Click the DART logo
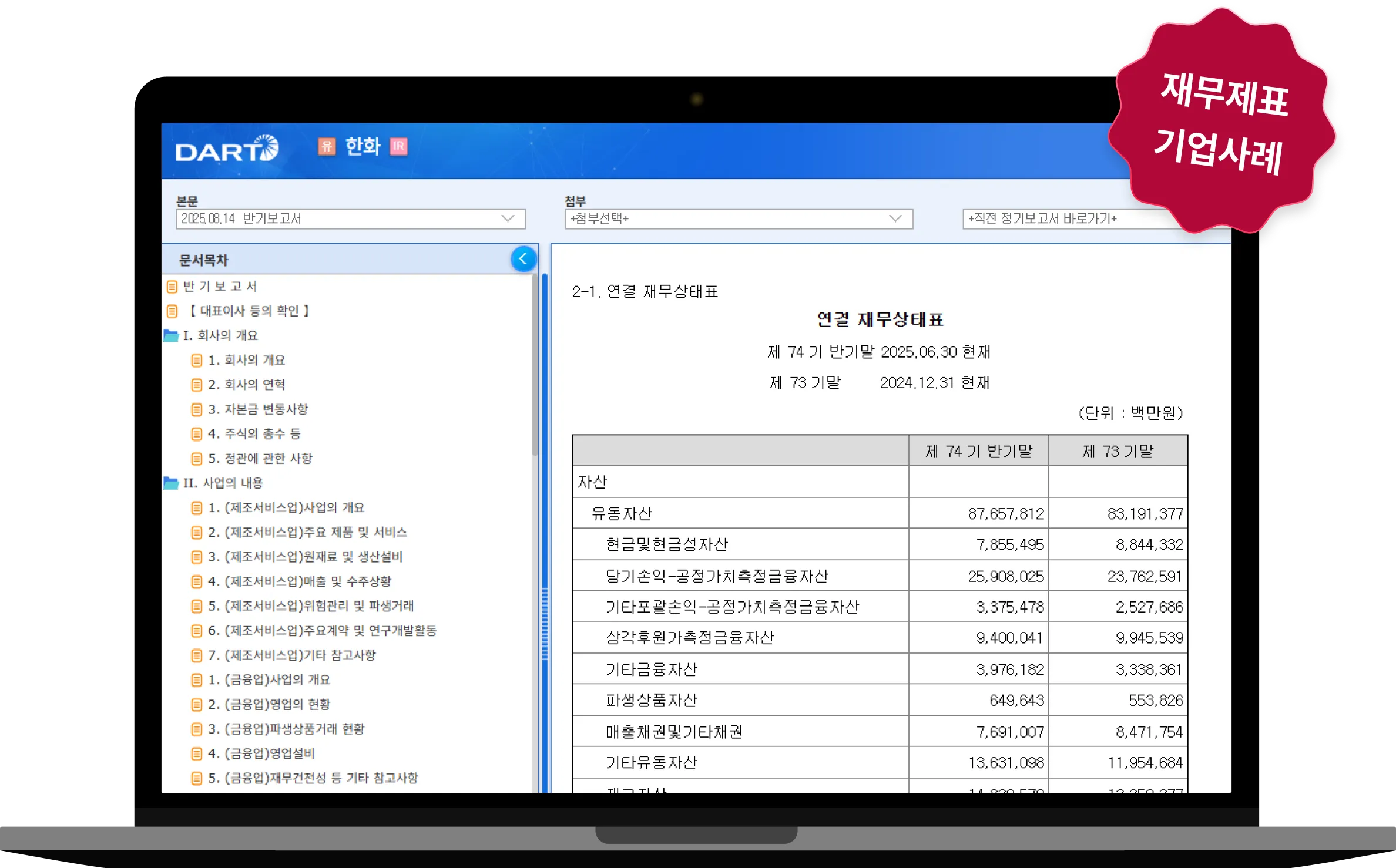Screen dimensions: 1396x868 click(x=227, y=149)
